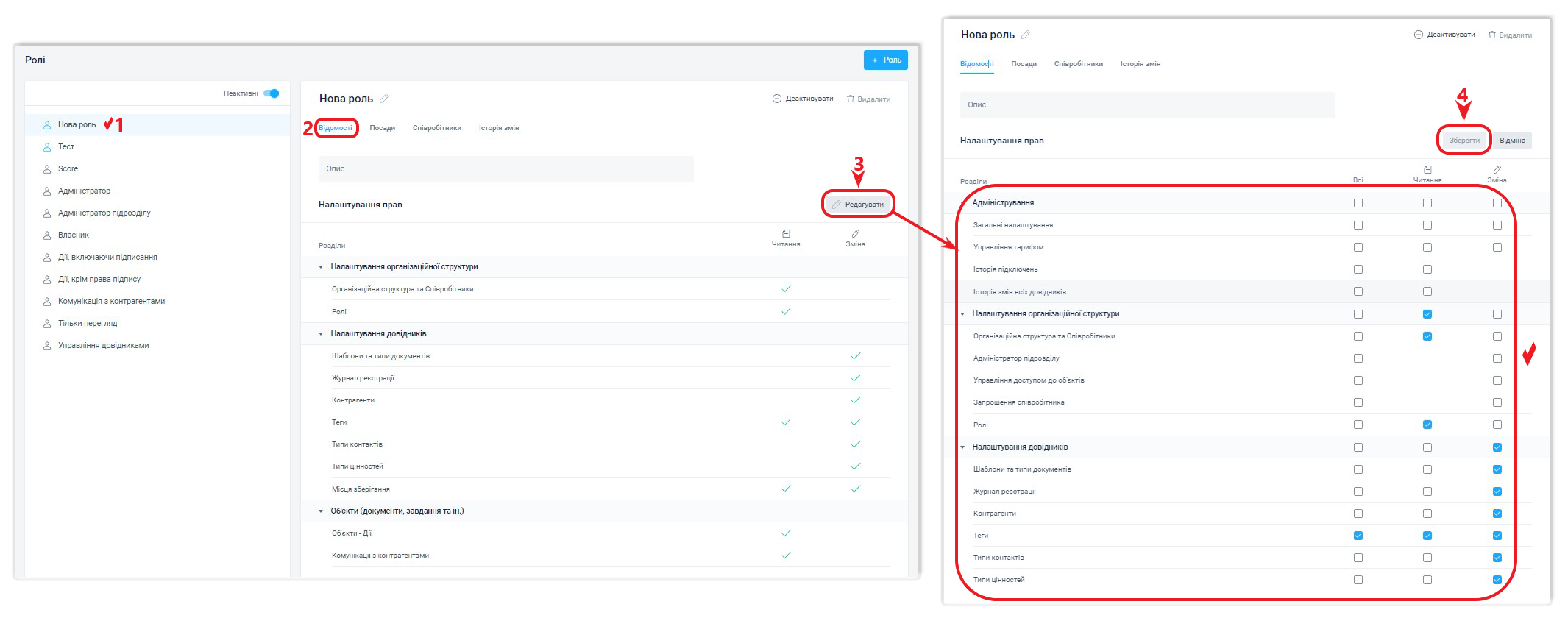Collapse 'Налаштування організаційної структури' in right panel
Screen dimensions: 1568x621
962,314
